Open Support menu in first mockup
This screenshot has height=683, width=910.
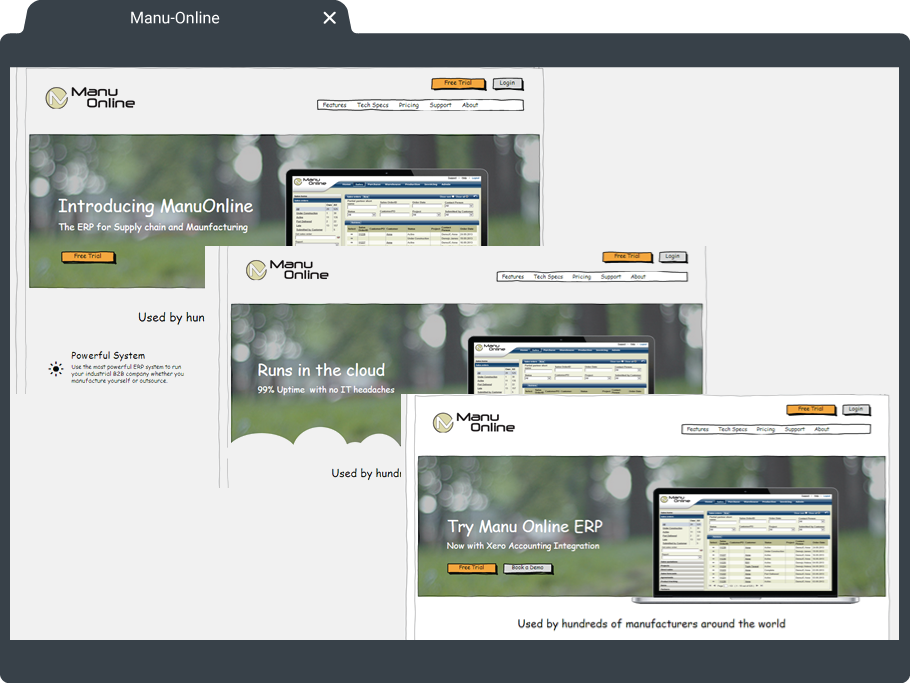pos(440,105)
